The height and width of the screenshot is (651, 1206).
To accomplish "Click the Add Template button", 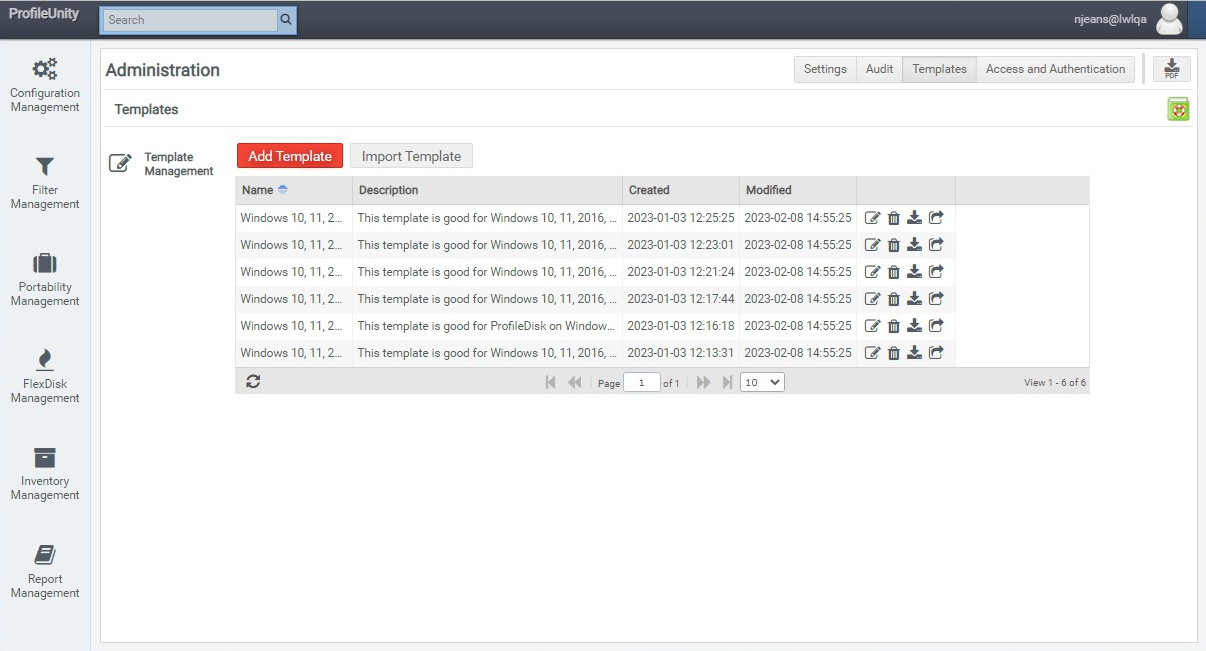I will coord(290,156).
